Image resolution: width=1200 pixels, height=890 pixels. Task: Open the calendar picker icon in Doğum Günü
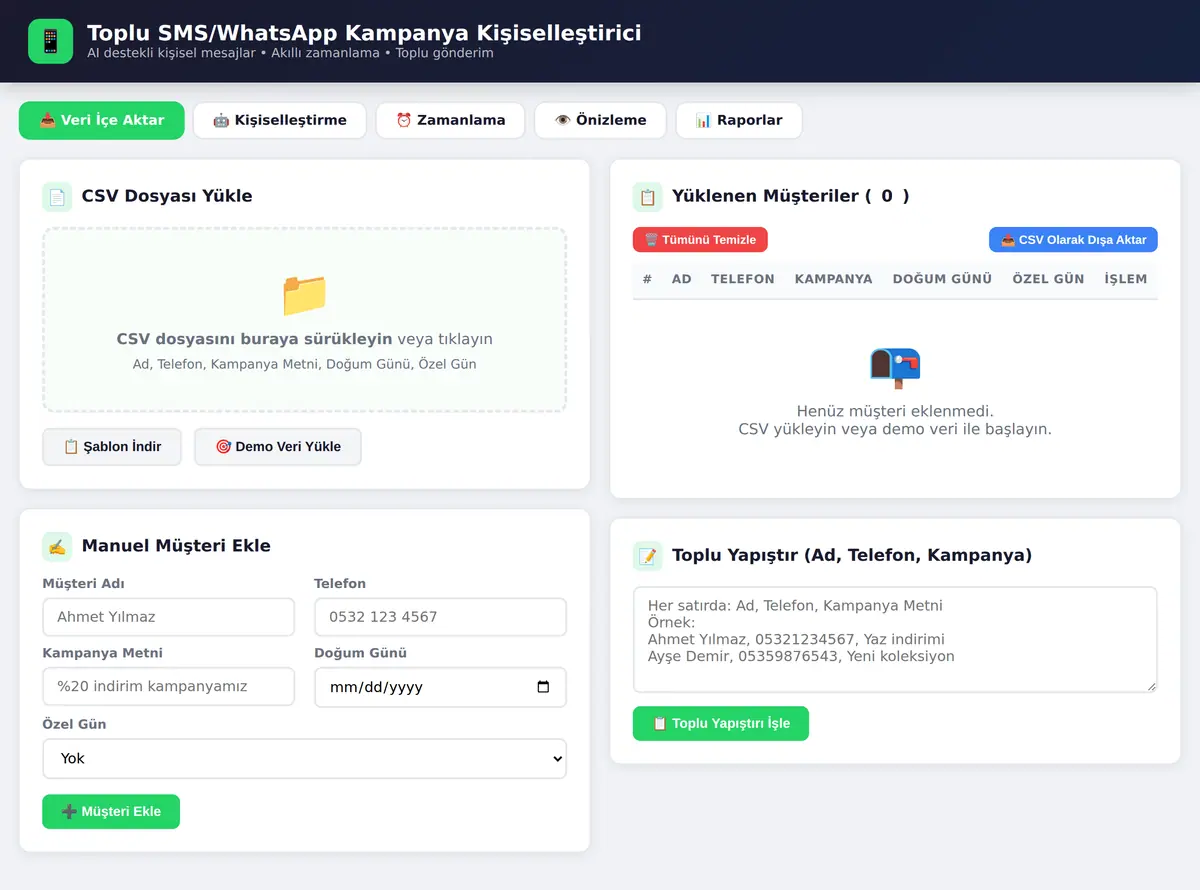pyautogui.click(x=543, y=687)
